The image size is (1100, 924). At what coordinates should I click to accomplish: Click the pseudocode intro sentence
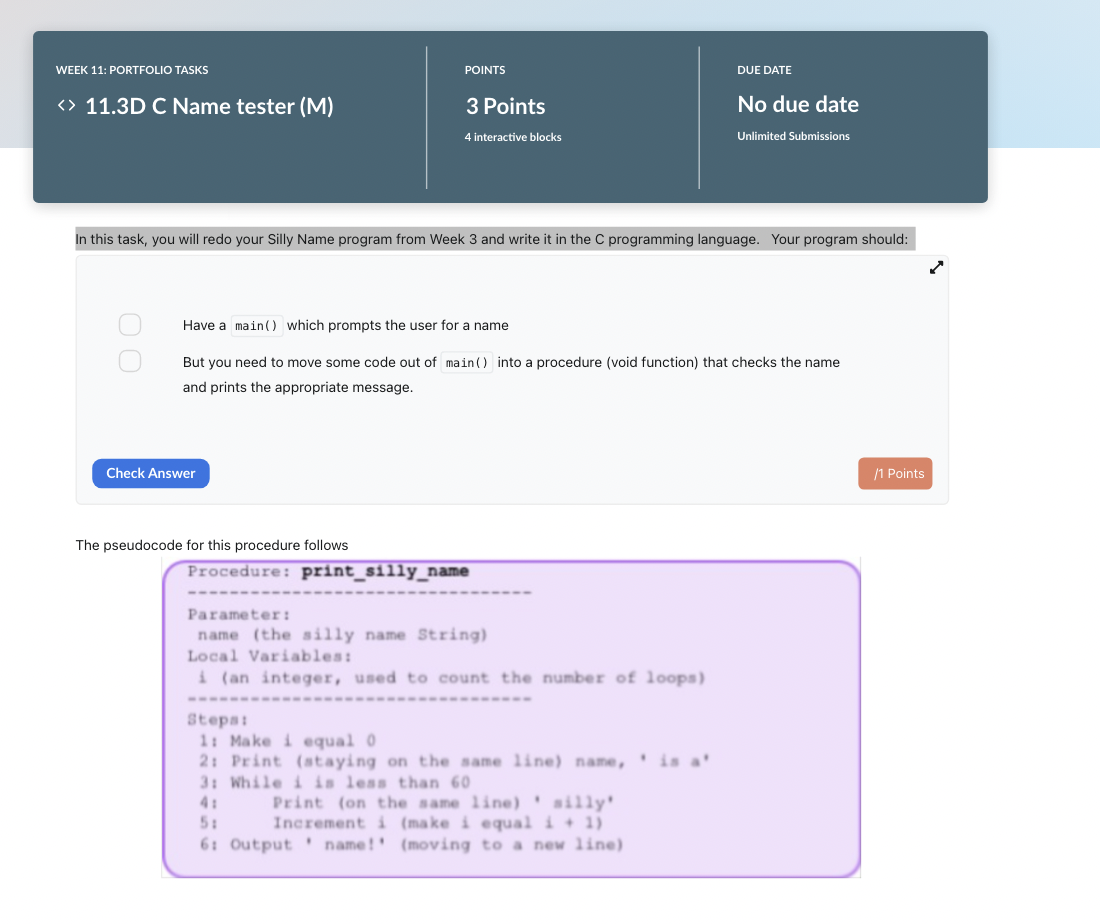pos(211,545)
